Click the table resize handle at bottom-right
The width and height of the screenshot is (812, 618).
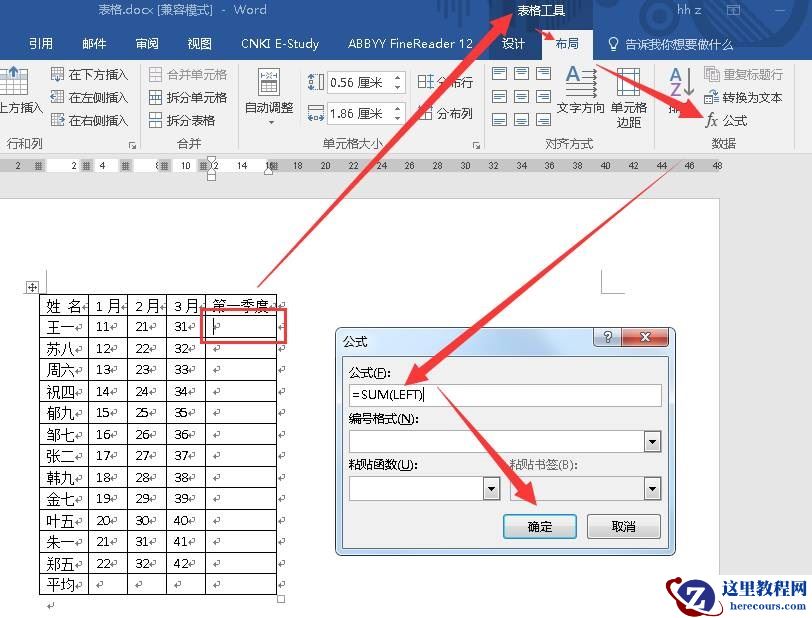[281, 599]
